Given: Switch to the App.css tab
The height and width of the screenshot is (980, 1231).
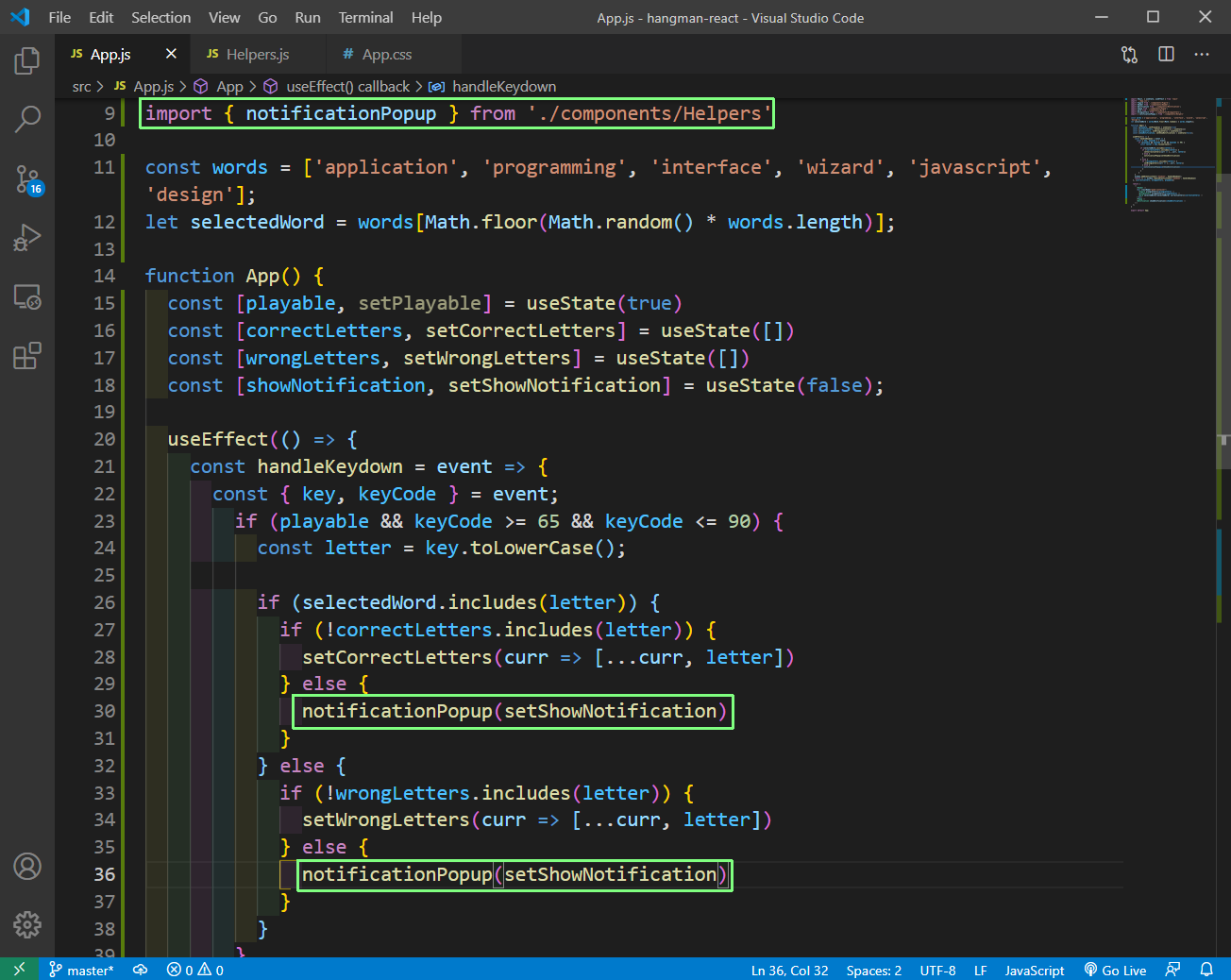Looking at the screenshot, I should click(x=387, y=54).
